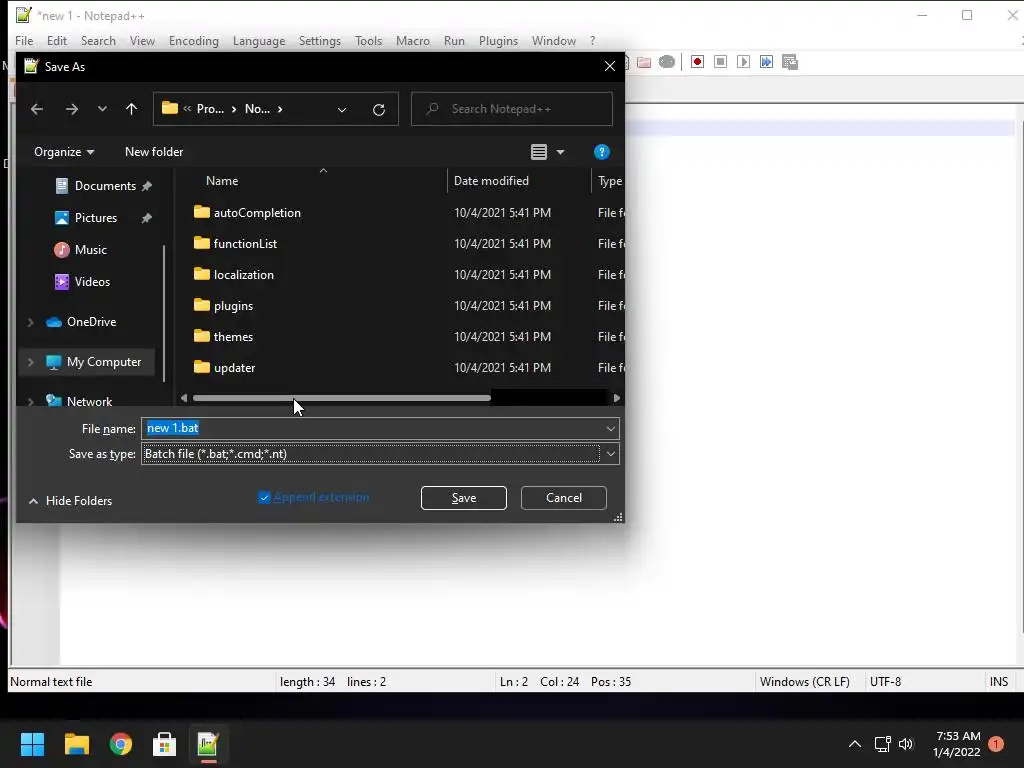Open Music in navigation pane
The height and width of the screenshot is (768, 1024).
coord(90,249)
